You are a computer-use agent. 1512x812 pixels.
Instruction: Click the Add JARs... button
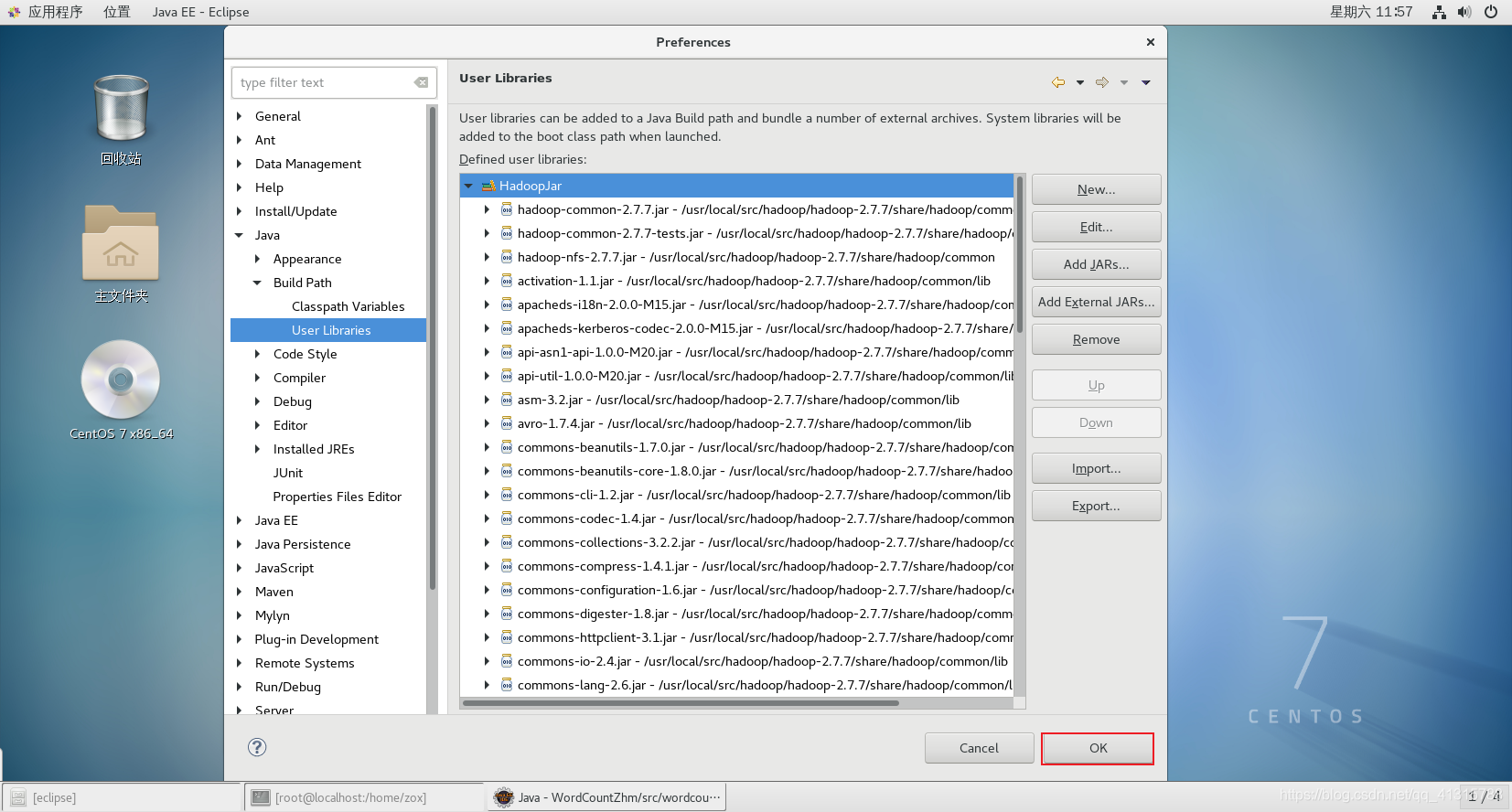pyautogui.click(x=1096, y=264)
